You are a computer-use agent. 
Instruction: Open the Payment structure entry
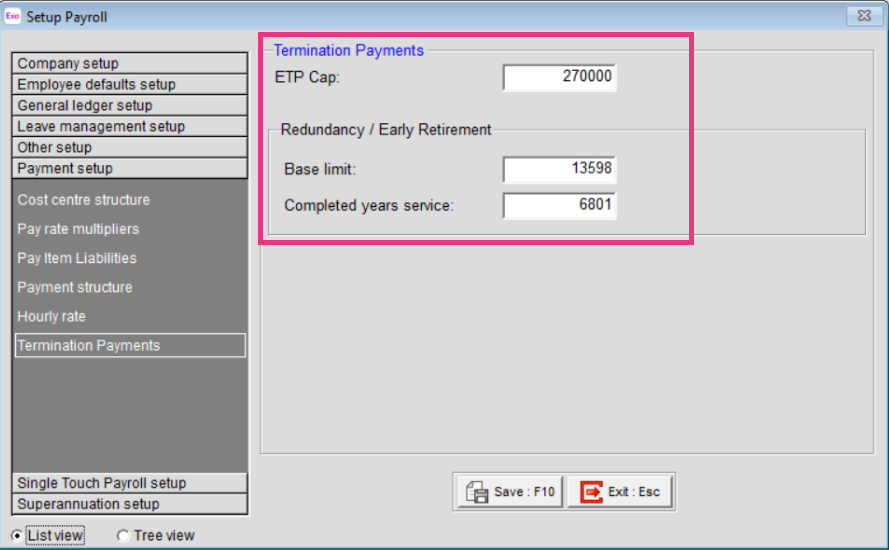pyautogui.click(x=75, y=287)
